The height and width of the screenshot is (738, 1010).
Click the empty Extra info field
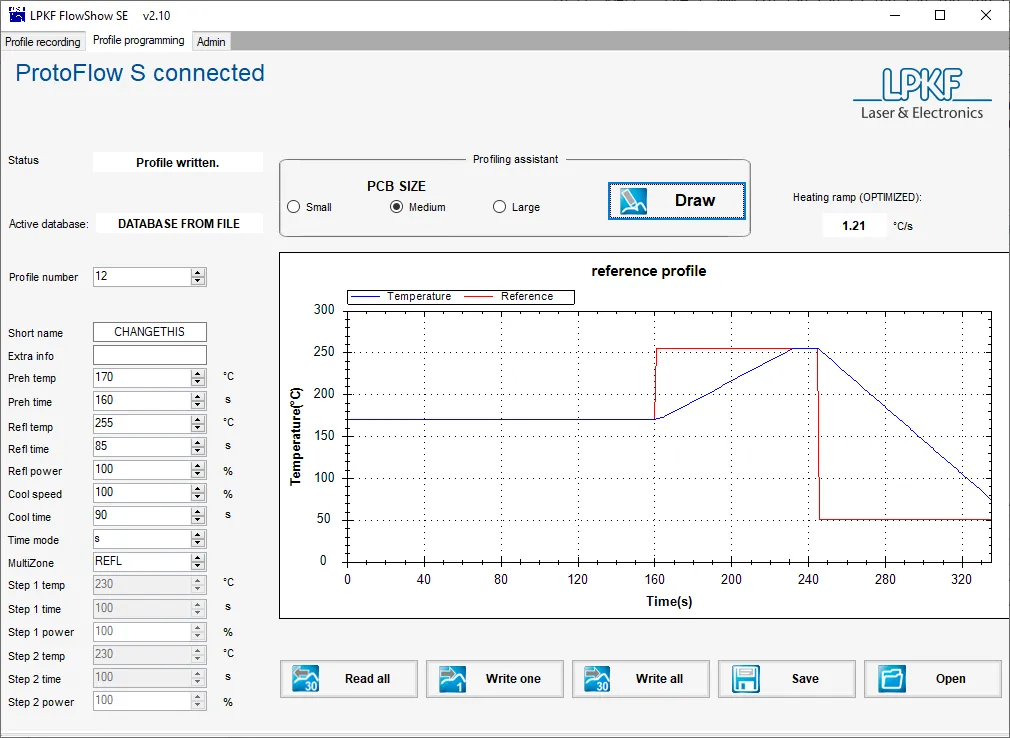(149, 355)
